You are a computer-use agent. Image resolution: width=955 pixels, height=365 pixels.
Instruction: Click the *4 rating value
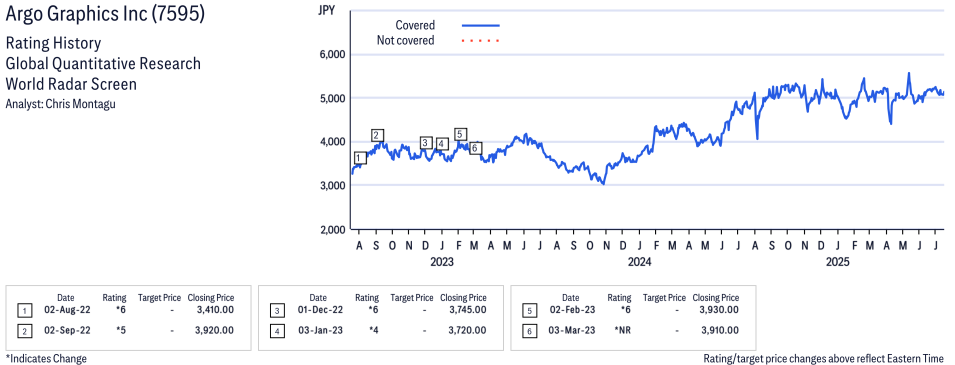(x=374, y=330)
